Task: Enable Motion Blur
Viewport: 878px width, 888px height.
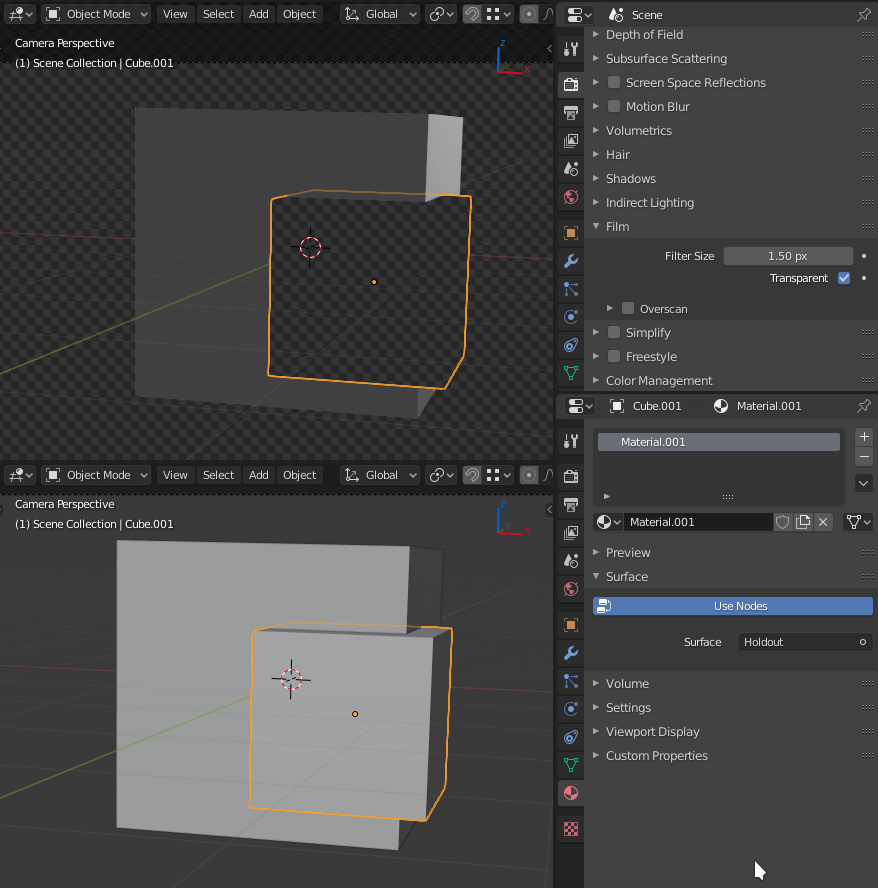Action: pyautogui.click(x=614, y=106)
